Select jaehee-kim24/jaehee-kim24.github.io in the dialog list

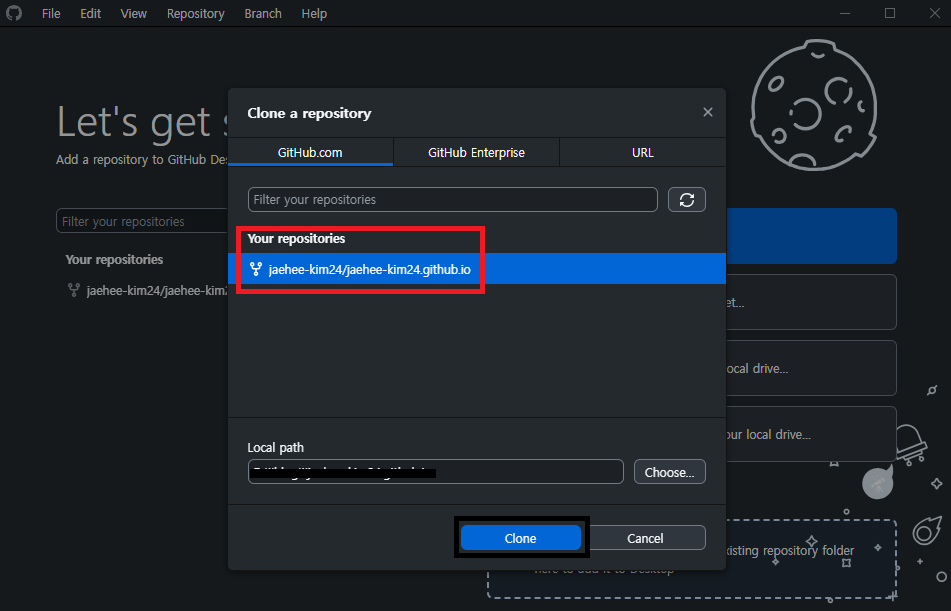477,269
